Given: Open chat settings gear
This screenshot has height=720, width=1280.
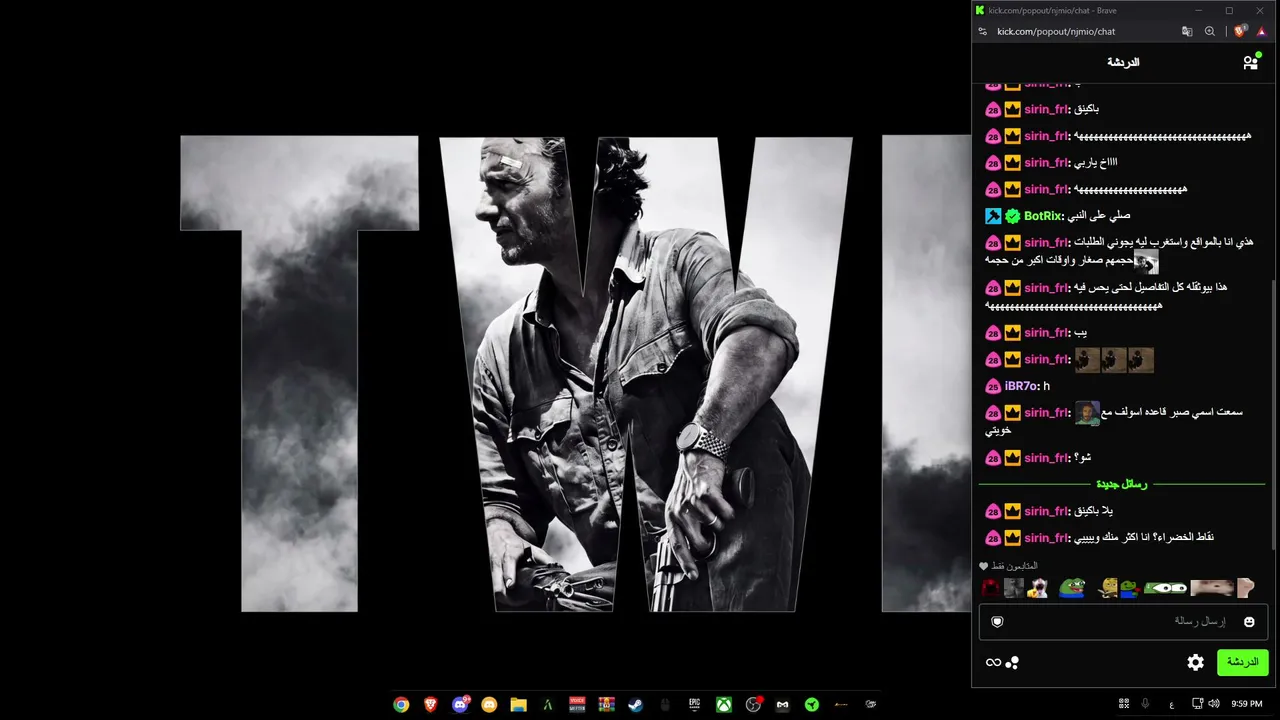Looking at the screenshot, I should click(x=1195, y=662).
